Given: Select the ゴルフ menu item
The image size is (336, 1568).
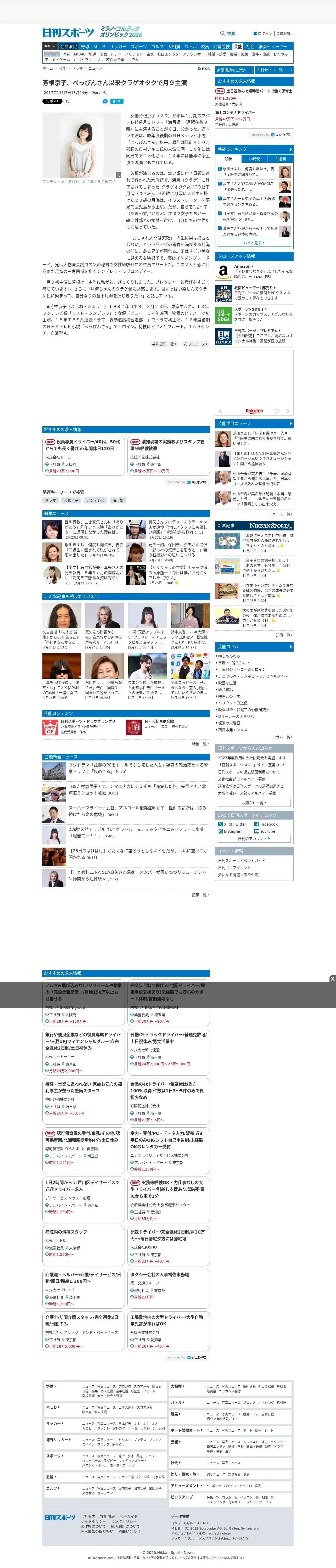Looking at the screenshot, I should (x=157, y=46).
